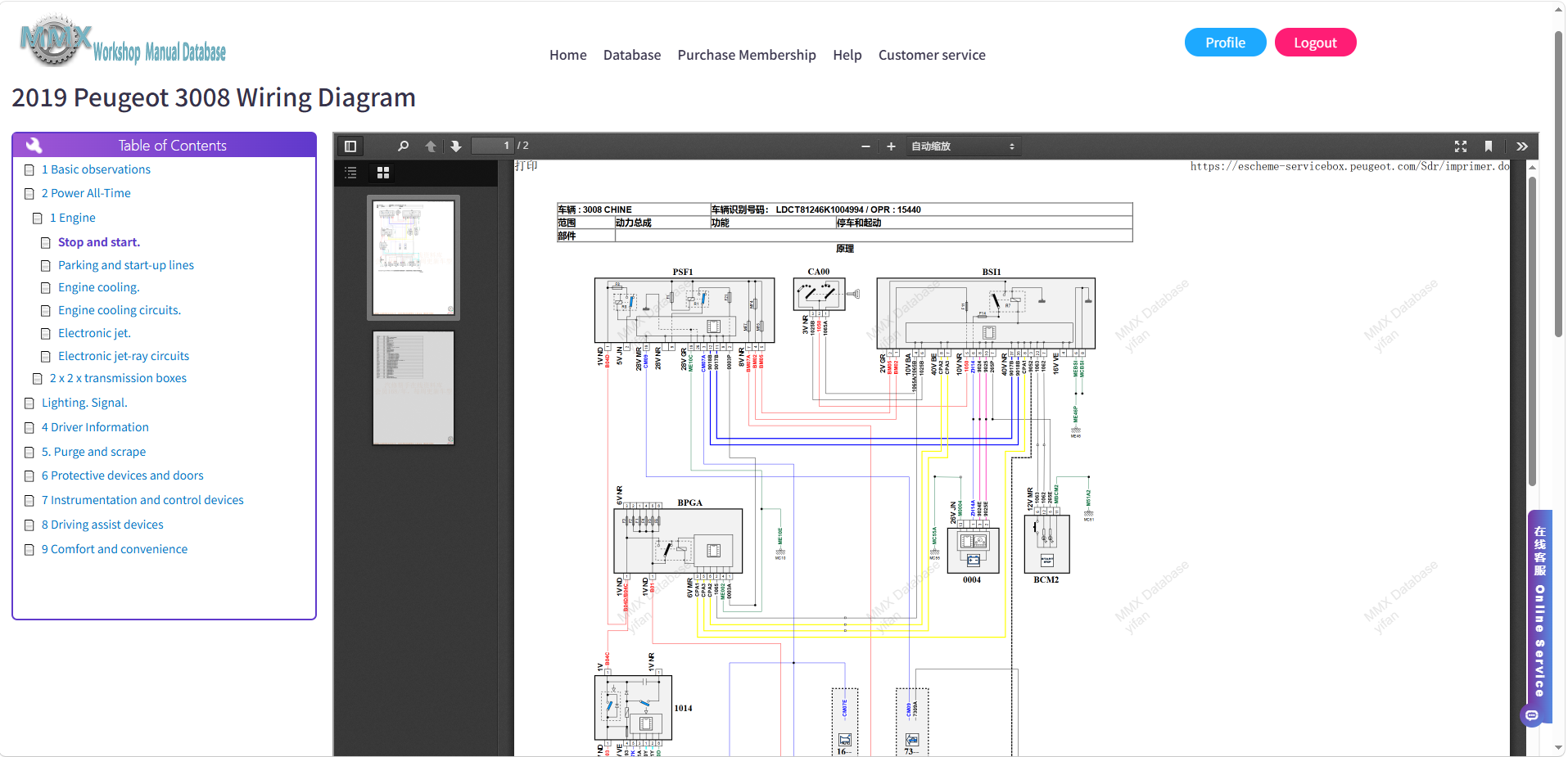The image size is (1568, 757).
Task: Open Parking and start-up lines diagram
Action: point(126,265)
